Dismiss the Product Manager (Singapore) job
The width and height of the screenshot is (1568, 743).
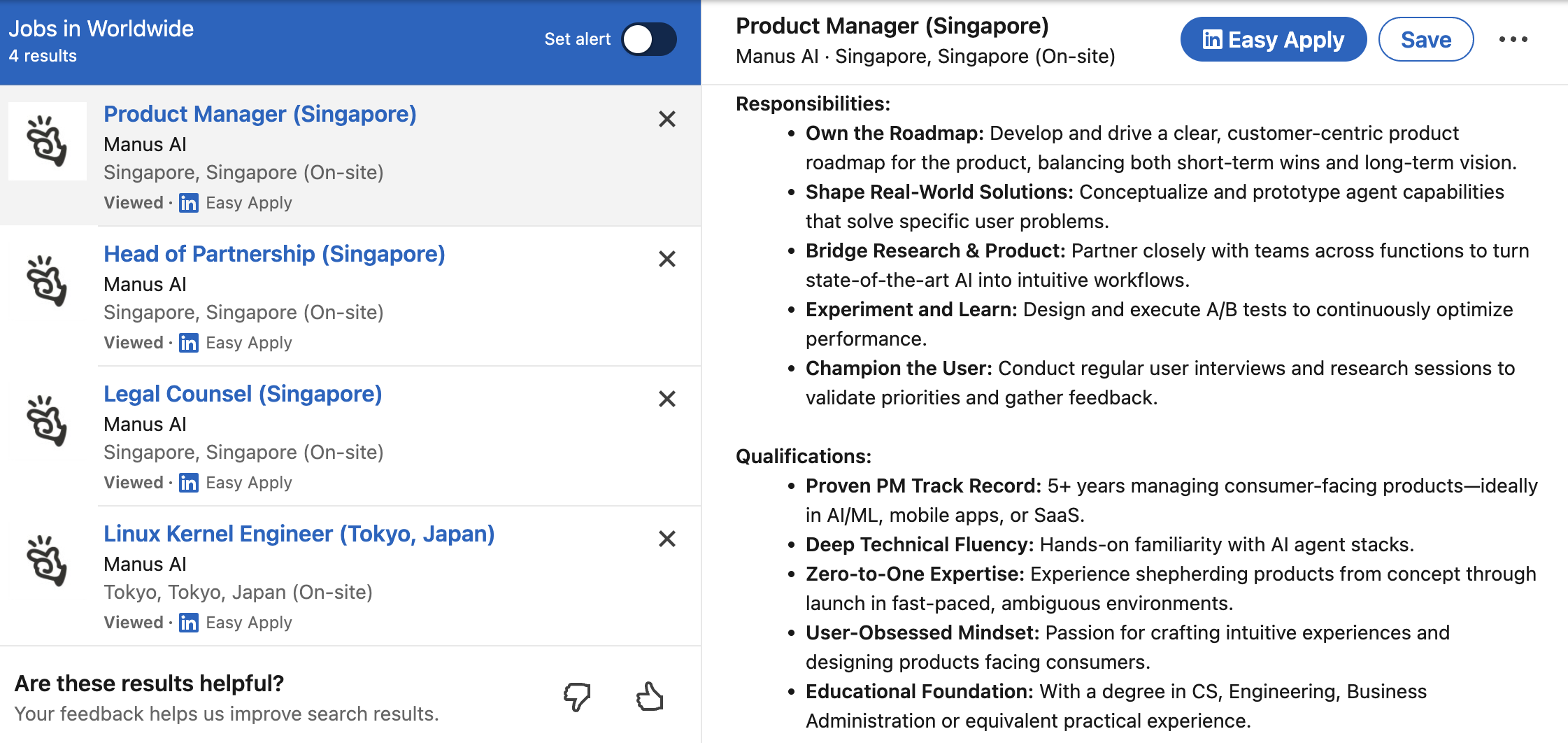coord(667,119)
